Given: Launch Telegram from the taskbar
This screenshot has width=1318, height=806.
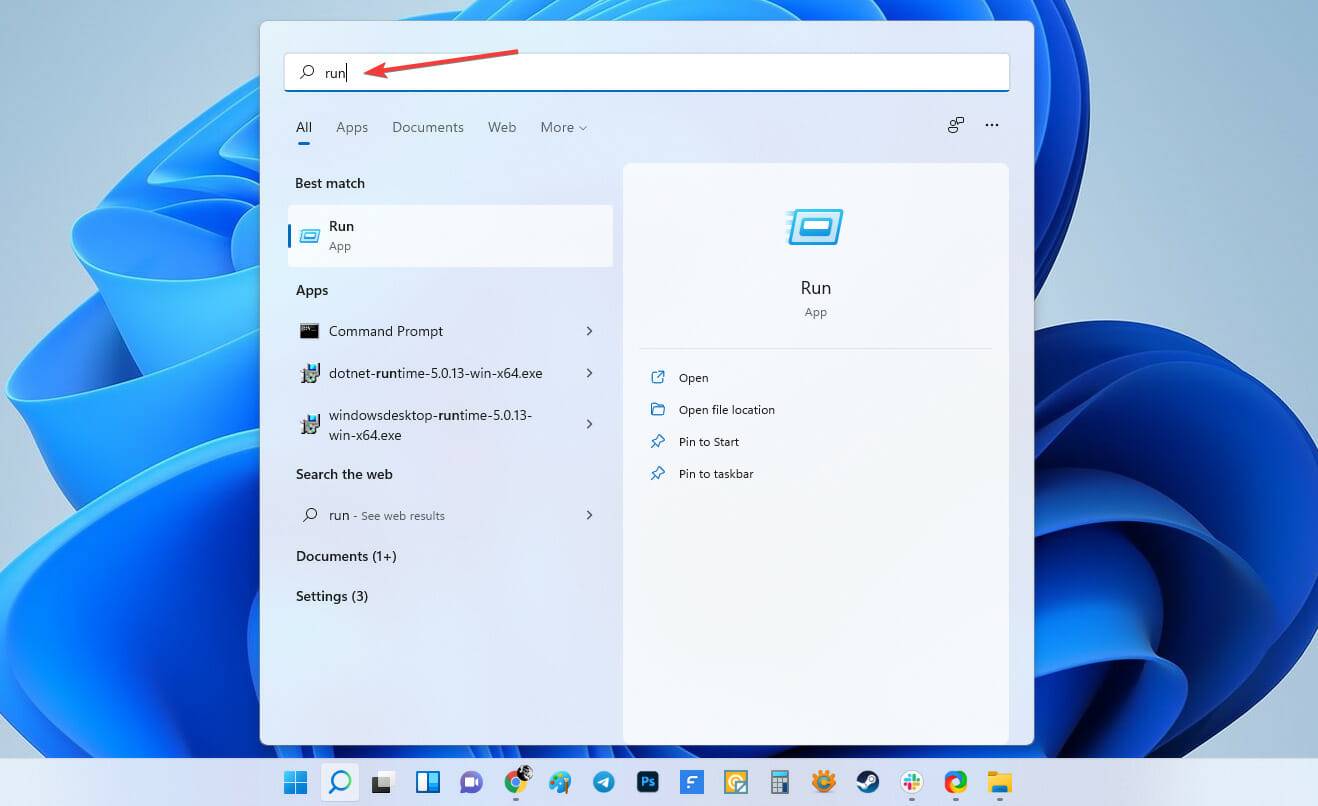Looking at the screenshot, I should (604, 782).
